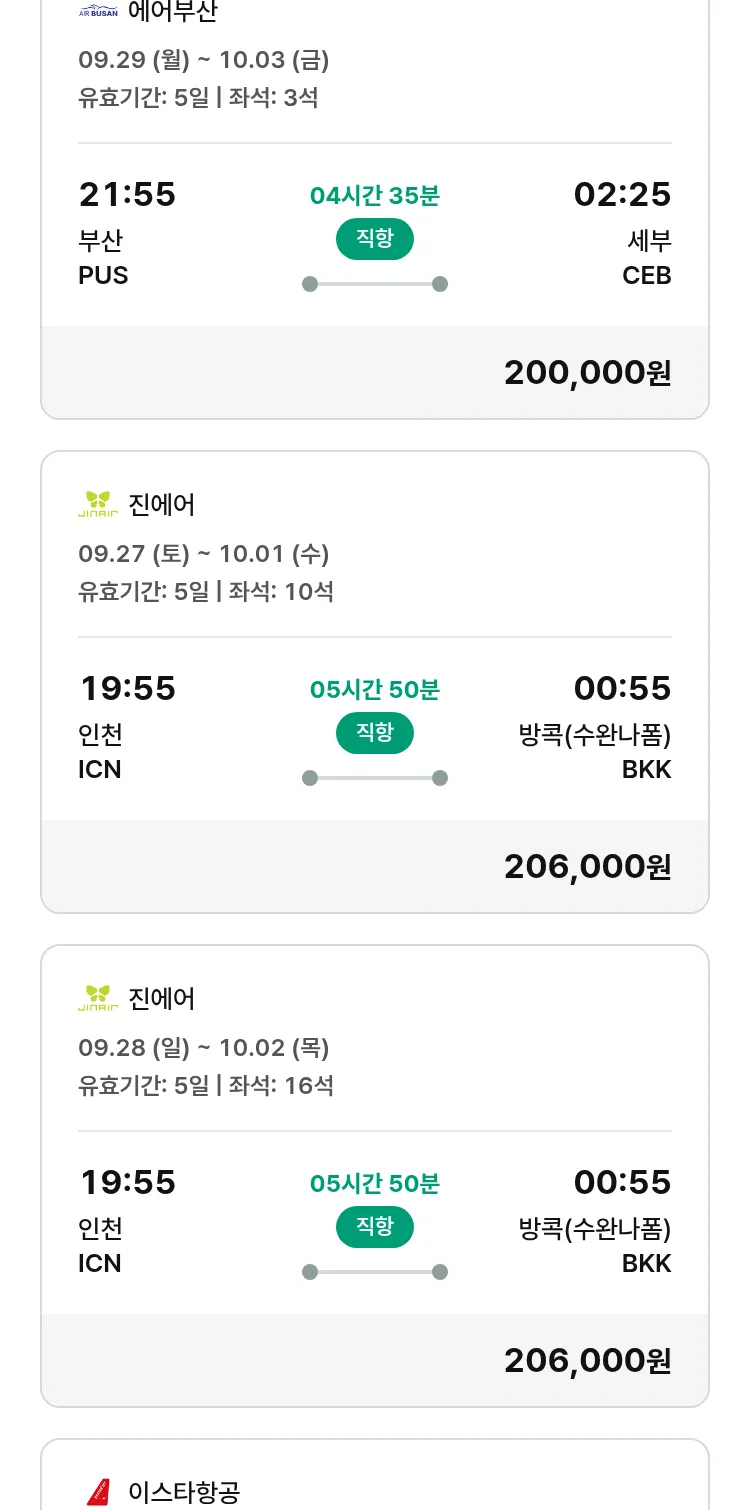Screen dimensions: 750x1510
Task: Tap the 직항 badge on the 09.28 Bangkok flight
Action: (375, 1227)
